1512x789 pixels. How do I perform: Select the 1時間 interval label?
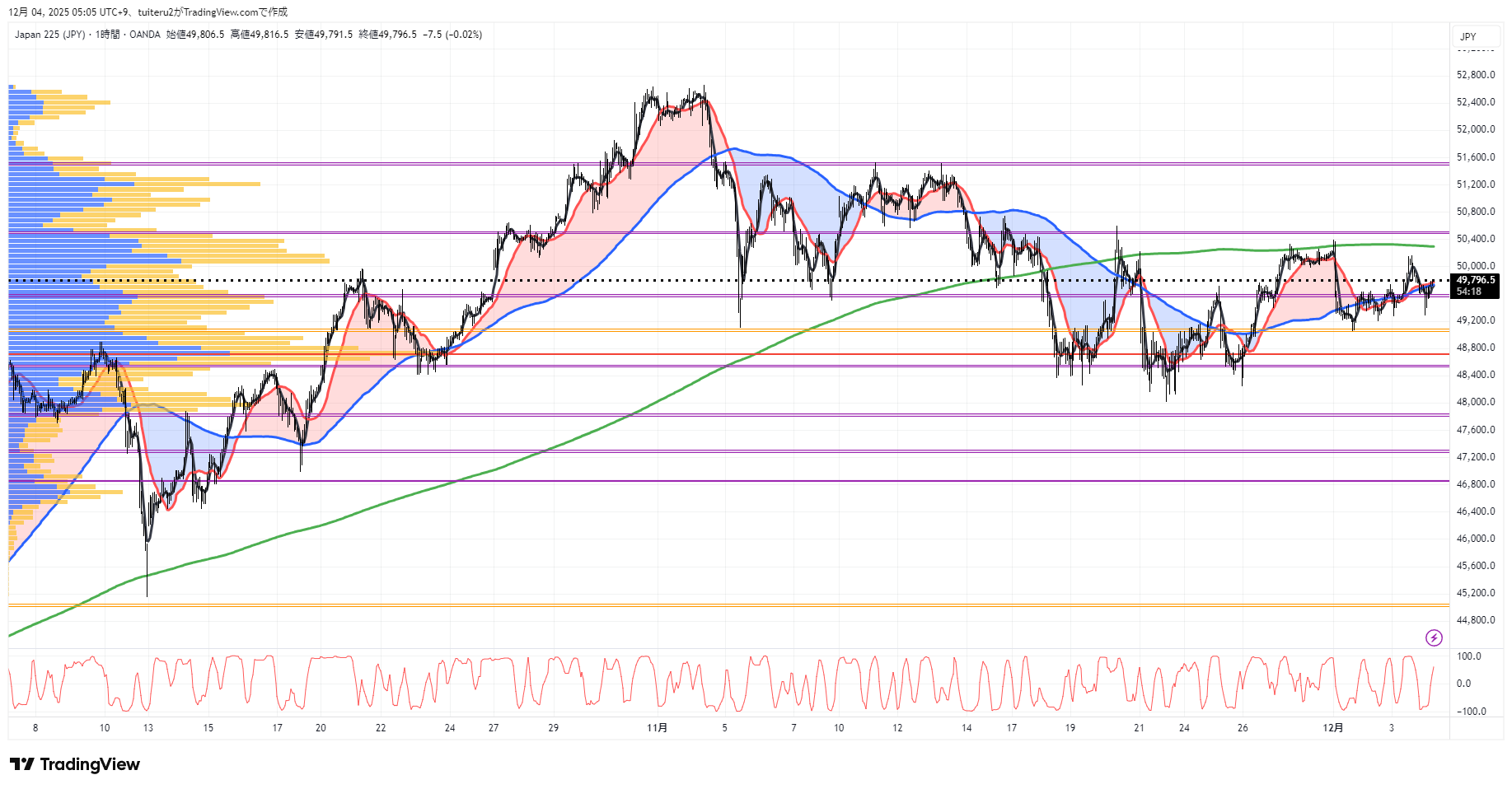tap(107, 35)
